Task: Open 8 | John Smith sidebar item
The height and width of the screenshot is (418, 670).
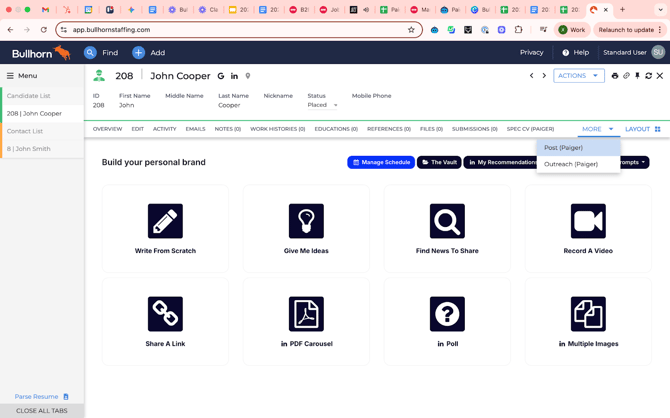Action: tap(29, 149)
